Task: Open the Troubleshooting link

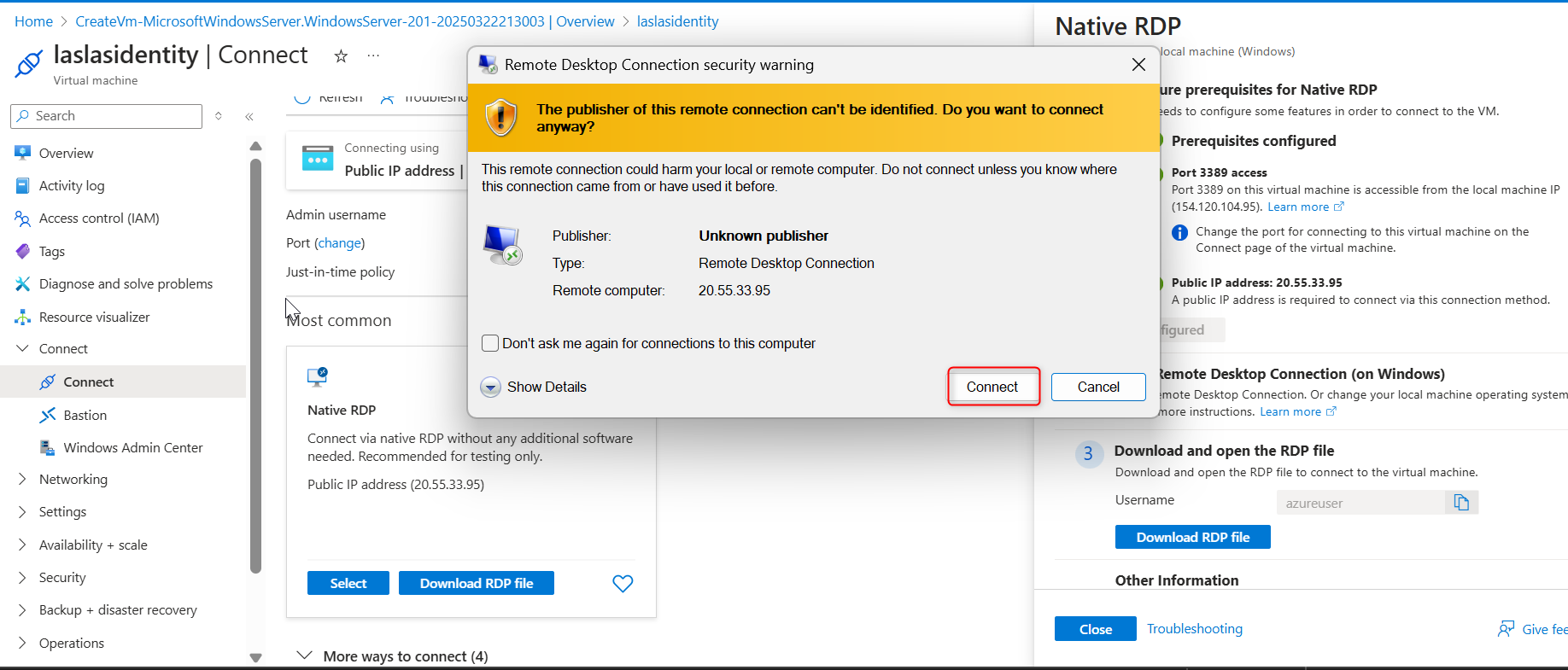Action: coord(1195,629)
